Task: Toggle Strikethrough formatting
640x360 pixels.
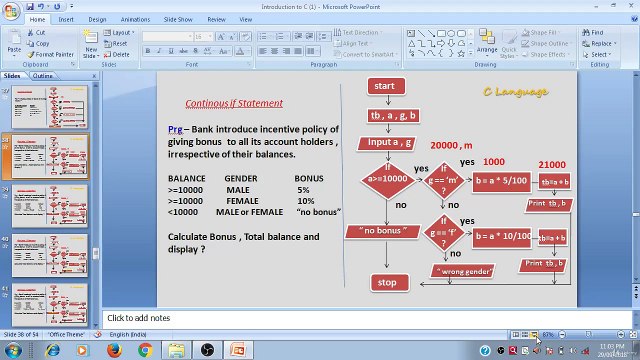Action: [x=183, y=51]
